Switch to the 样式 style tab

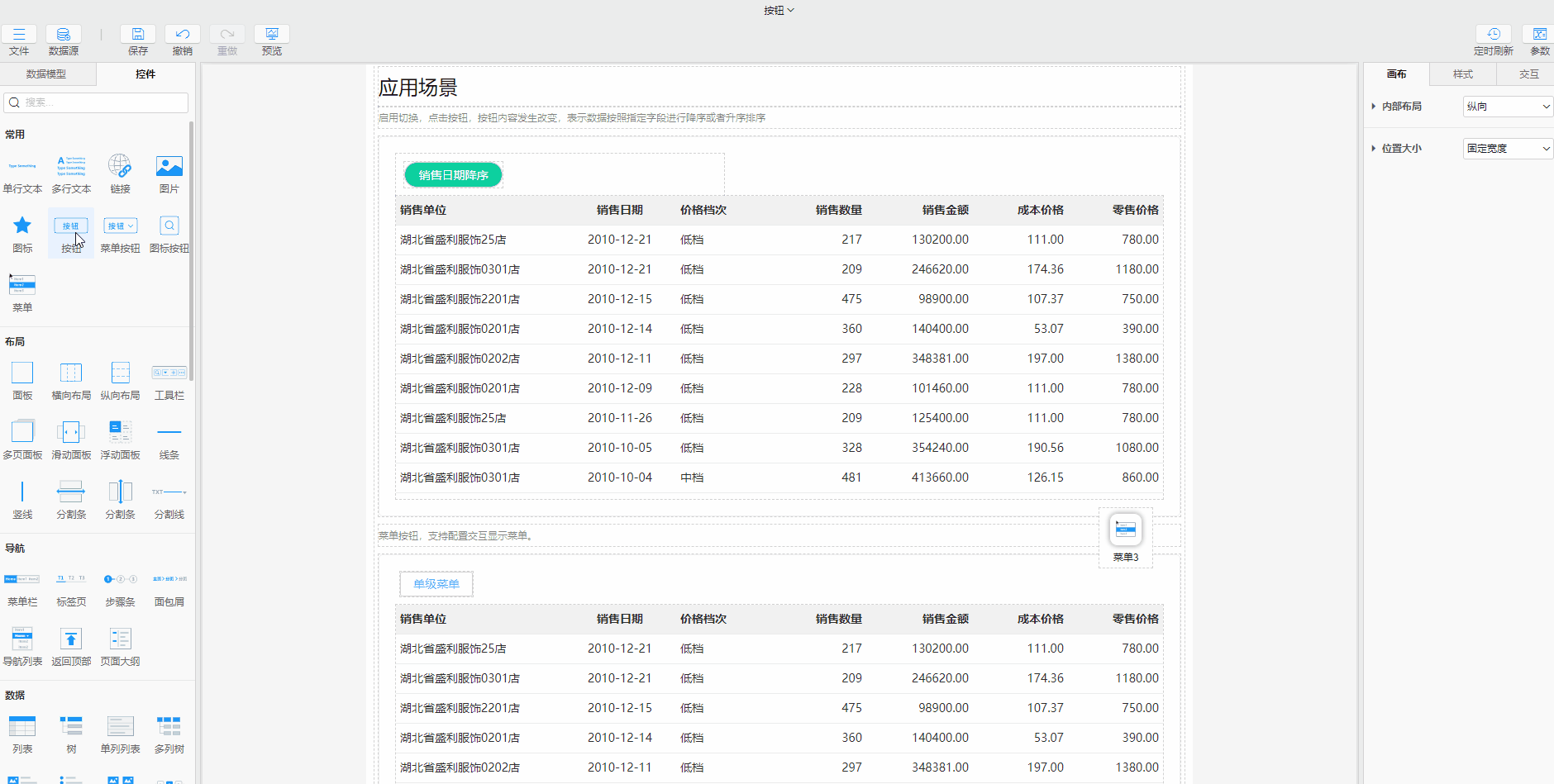(x=1463, y=74)
